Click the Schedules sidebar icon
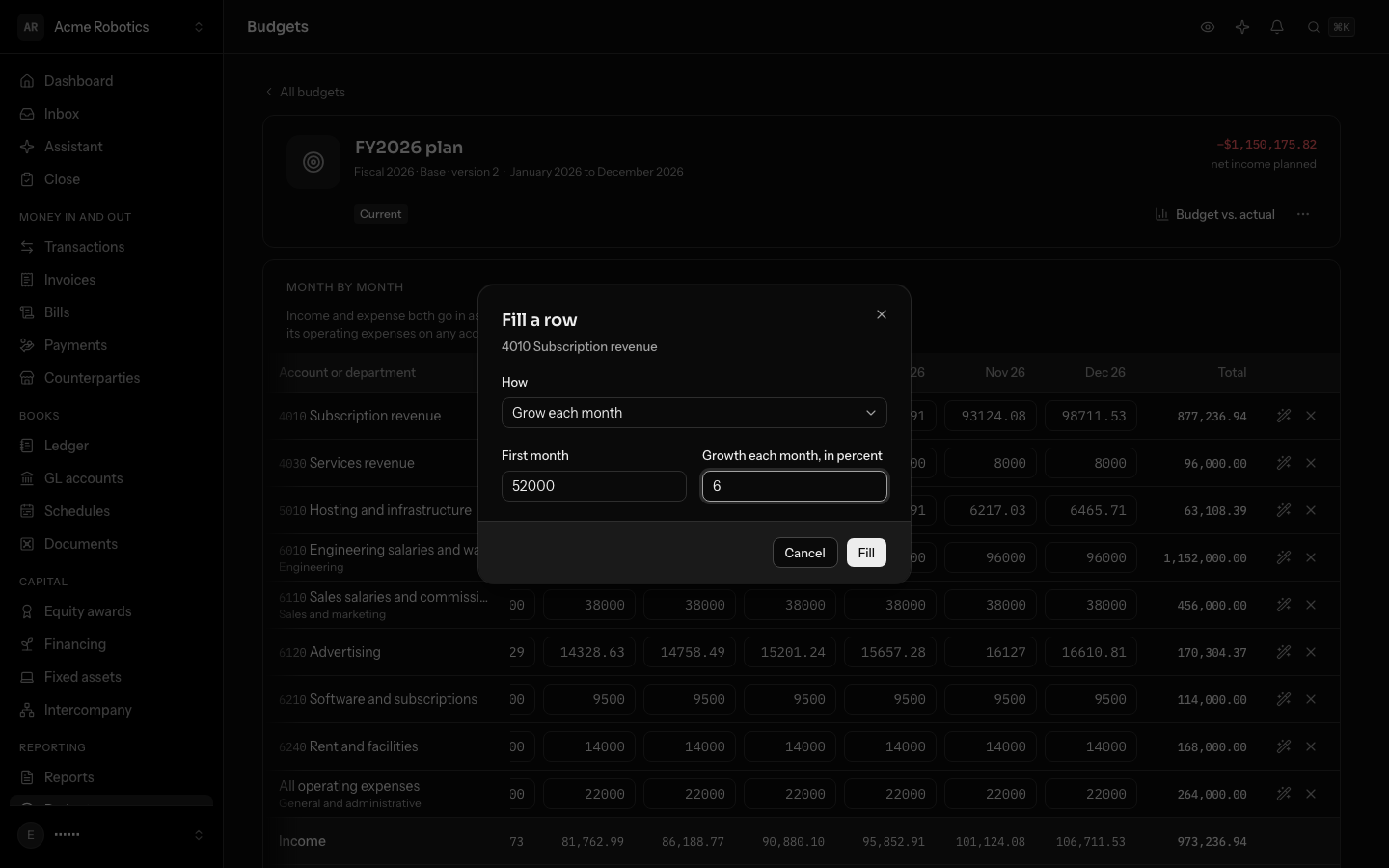1389x868 pixels. tap(27, 511)
